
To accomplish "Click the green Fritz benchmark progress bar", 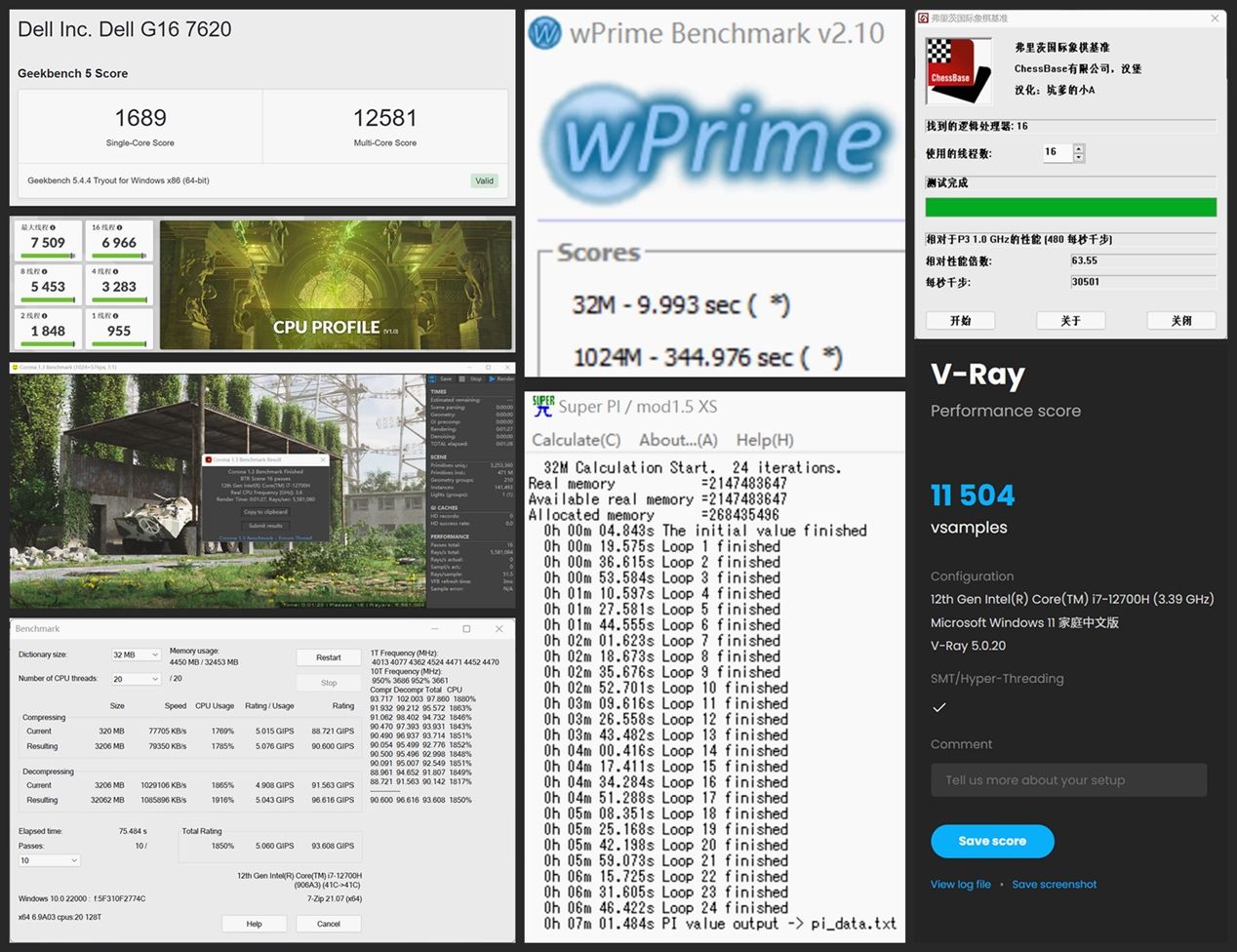I will (1070, 207).
